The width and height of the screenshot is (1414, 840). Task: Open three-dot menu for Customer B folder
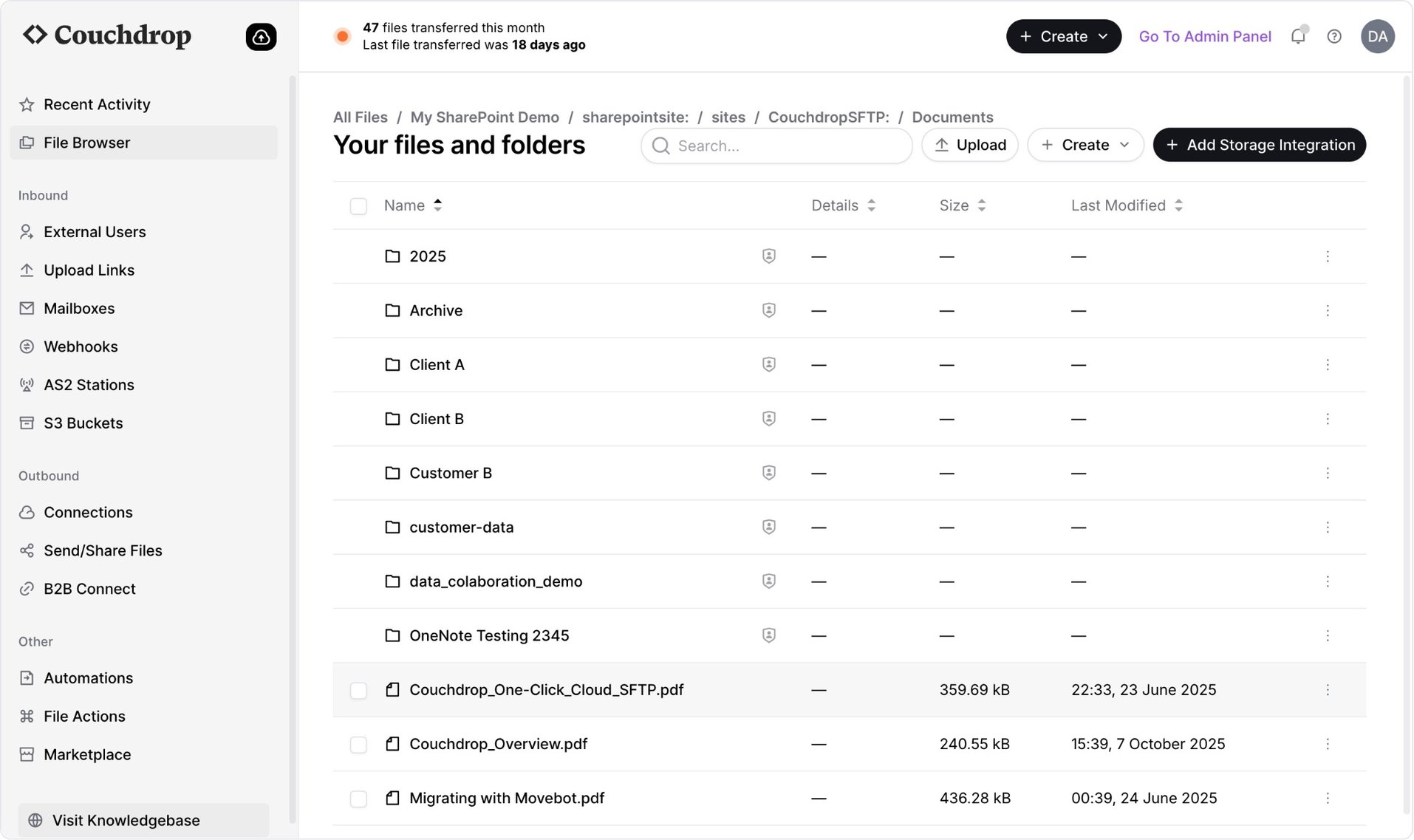click(1328, 473)
